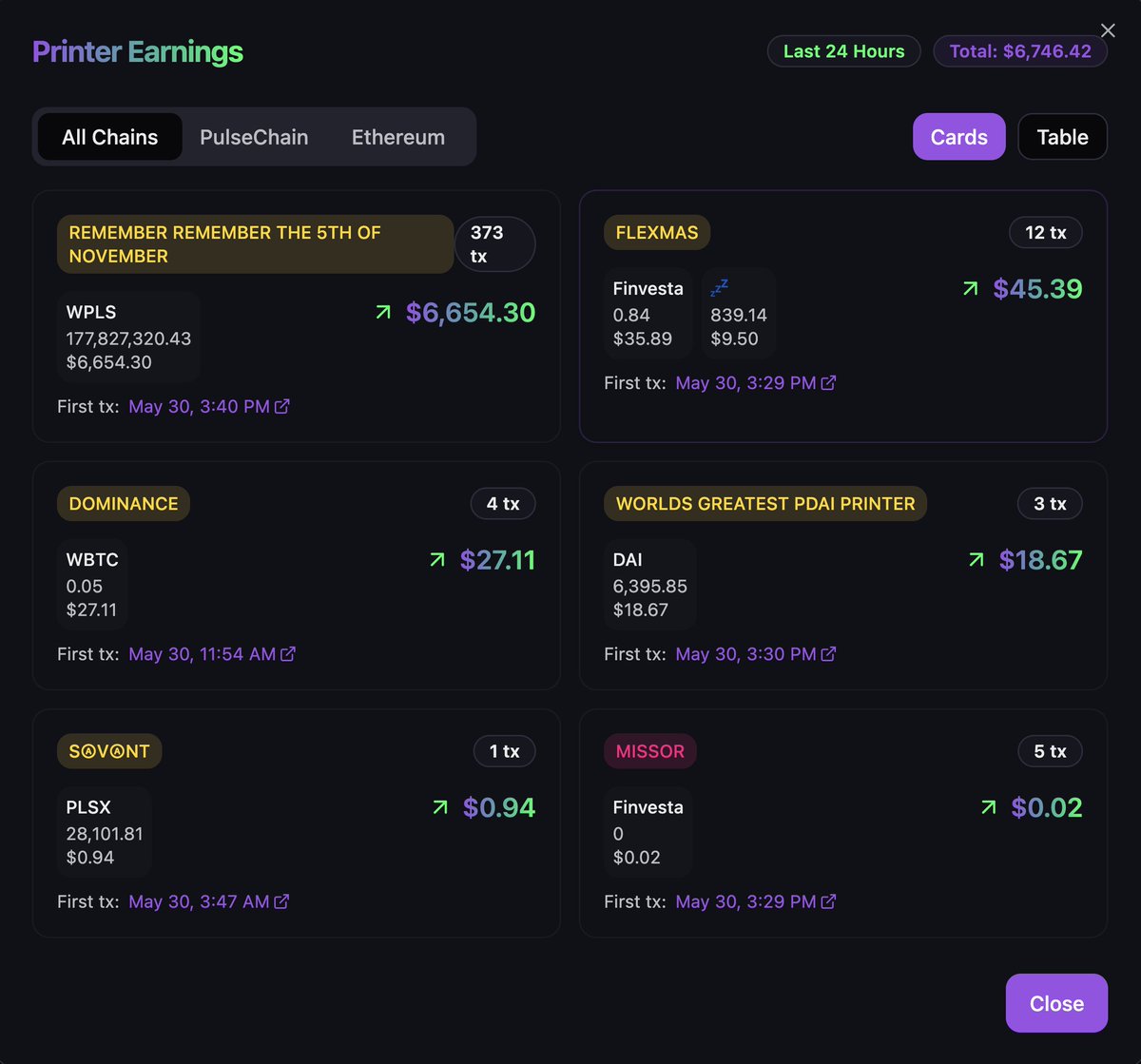
Task: Open external link icon beside May 30, 11:54 AM
Action: pyautogui.click(x=287, y=653)
